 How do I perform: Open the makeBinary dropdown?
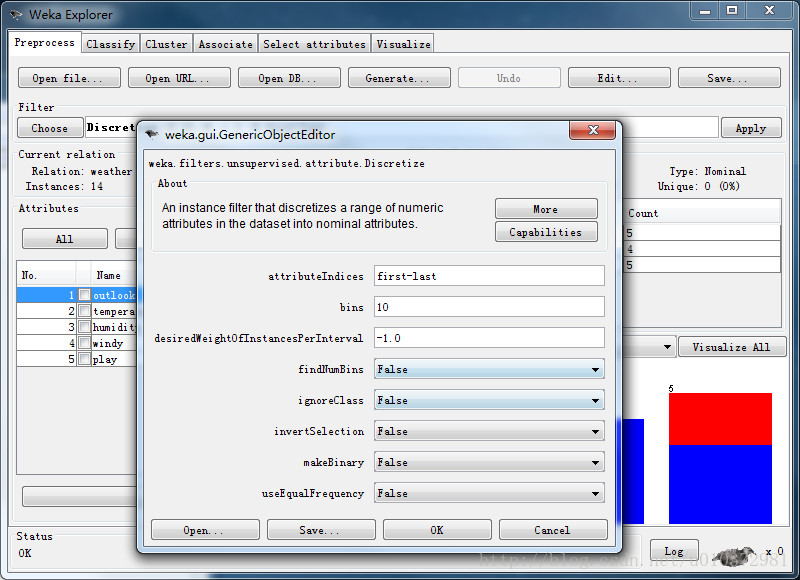489,463
